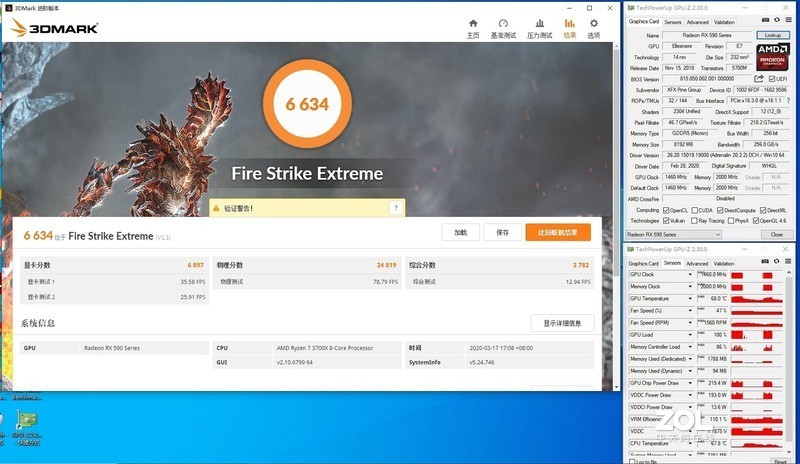800x464 pixels.
Task: Expand the Fan Speed (RPM) sensor dropdown
Action: [690, 323]
